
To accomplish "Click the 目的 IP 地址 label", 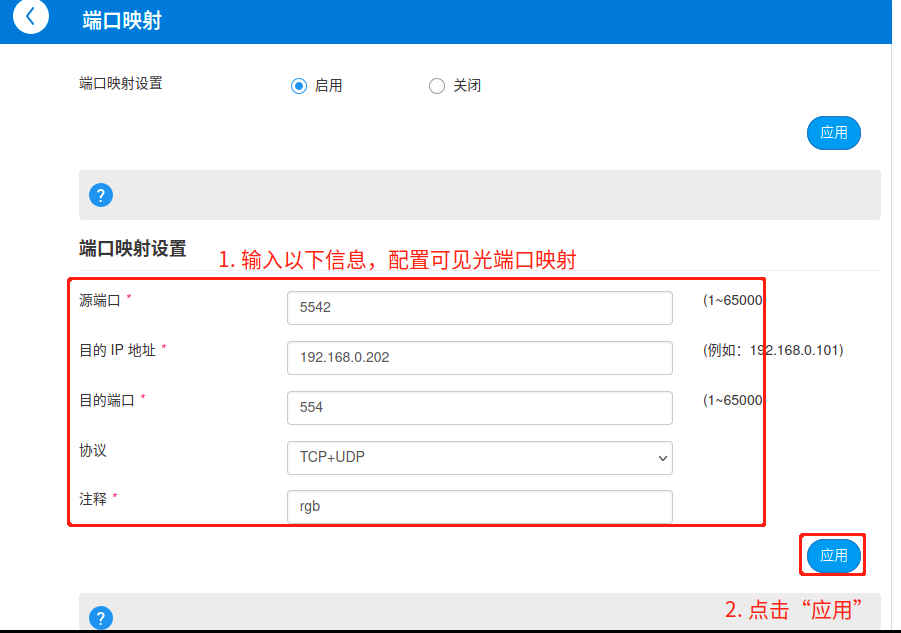I will point(118,350).
